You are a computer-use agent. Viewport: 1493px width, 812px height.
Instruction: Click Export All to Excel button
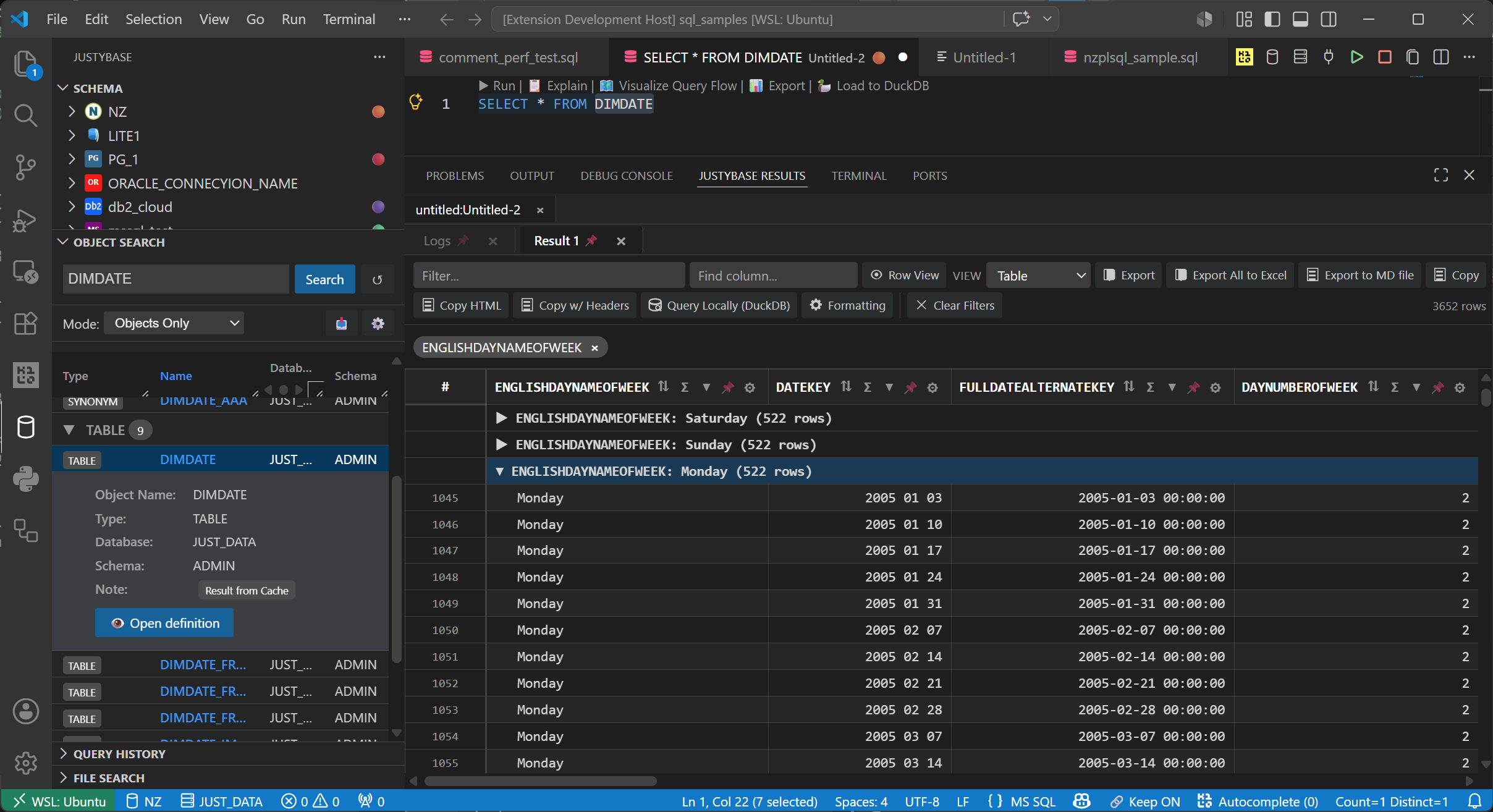click(1230, 275)
